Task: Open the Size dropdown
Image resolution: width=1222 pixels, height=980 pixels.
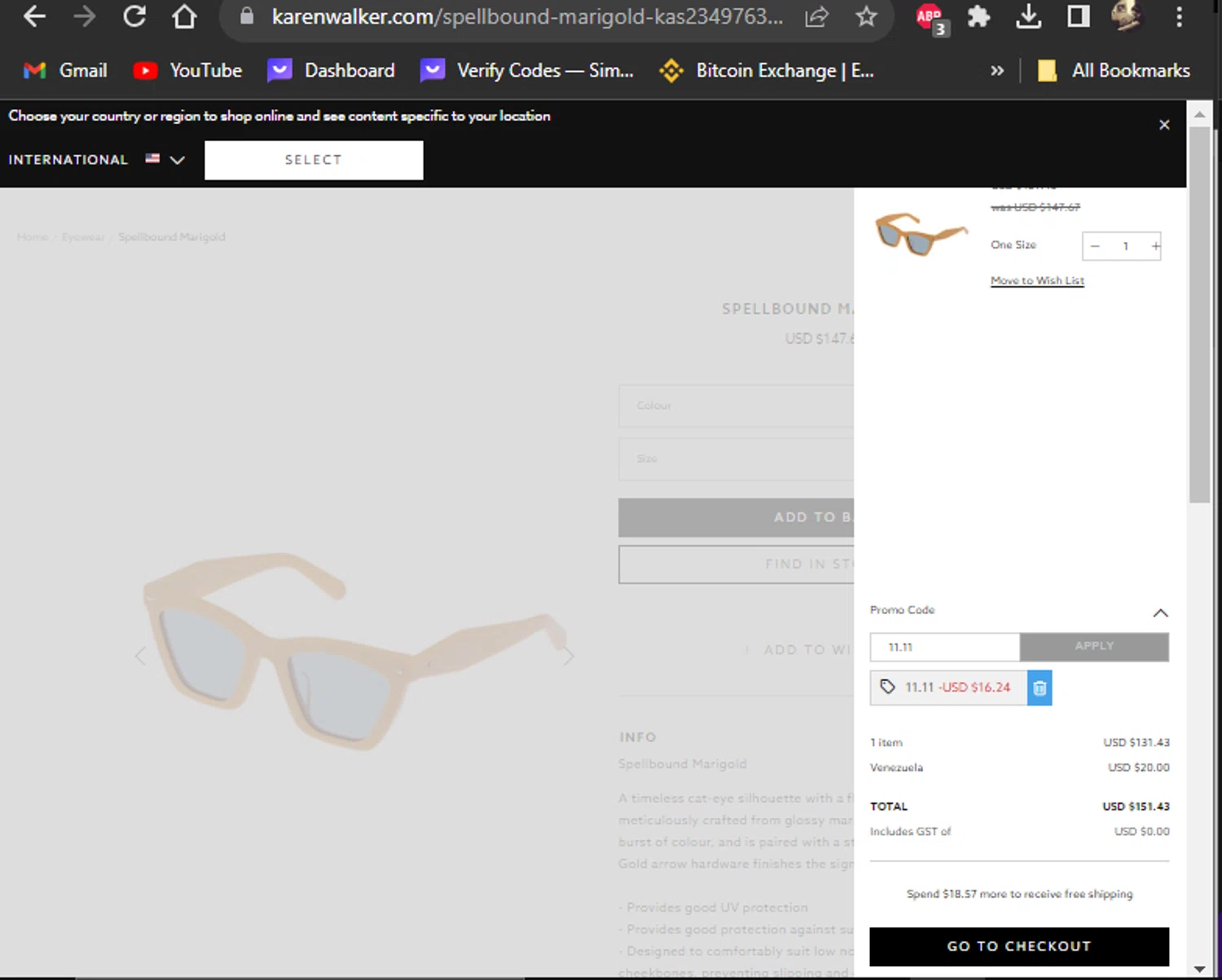Action: pos(736,459)
